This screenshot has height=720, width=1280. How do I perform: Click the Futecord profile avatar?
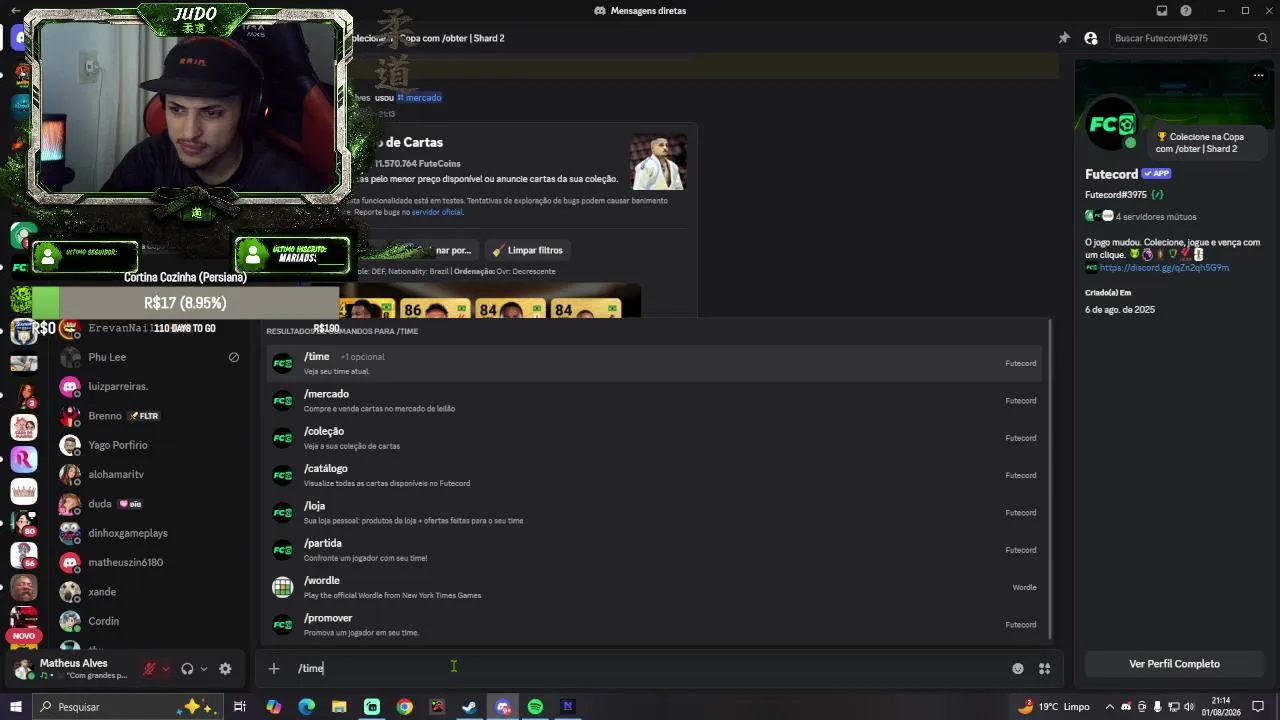point(1111,124)
